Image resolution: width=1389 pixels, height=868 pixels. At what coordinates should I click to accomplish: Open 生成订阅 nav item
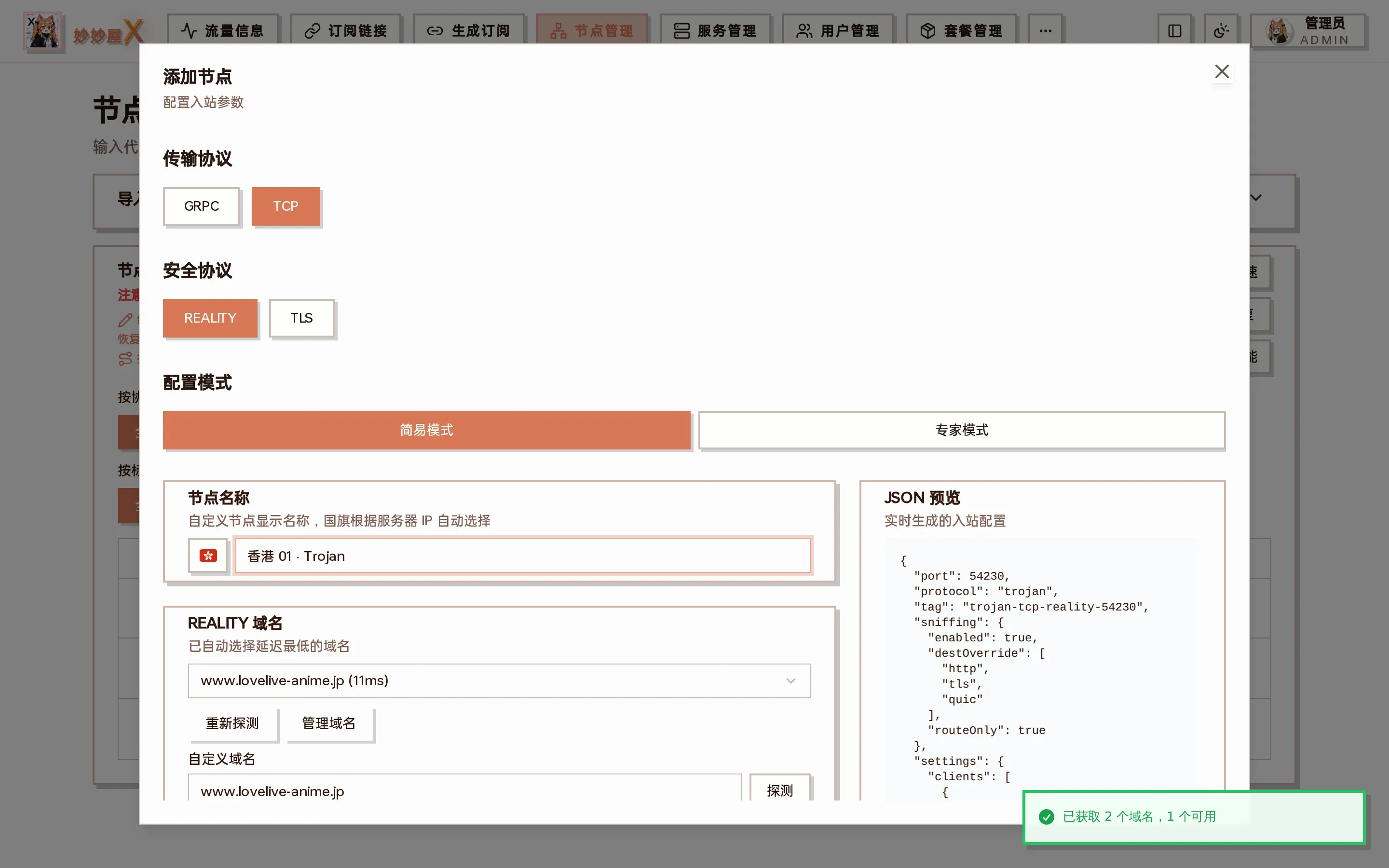click(468, 30)
